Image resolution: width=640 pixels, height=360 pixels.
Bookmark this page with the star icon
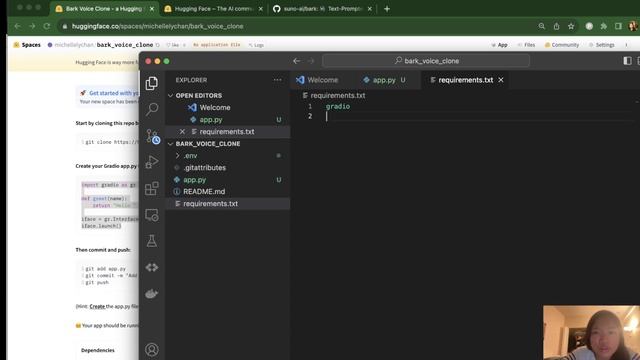(x=571, y=26)
